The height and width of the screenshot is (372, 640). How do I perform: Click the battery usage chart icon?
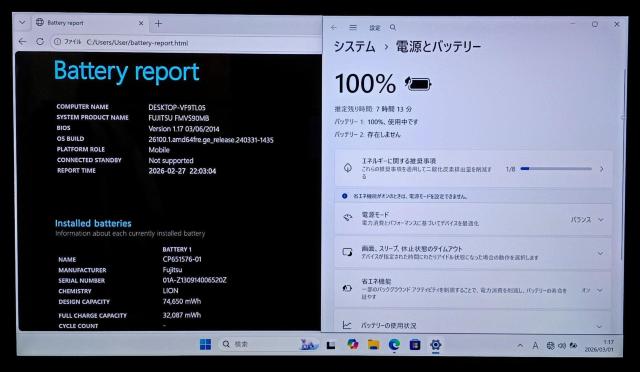pyautogui.click(x=347, y=325)
